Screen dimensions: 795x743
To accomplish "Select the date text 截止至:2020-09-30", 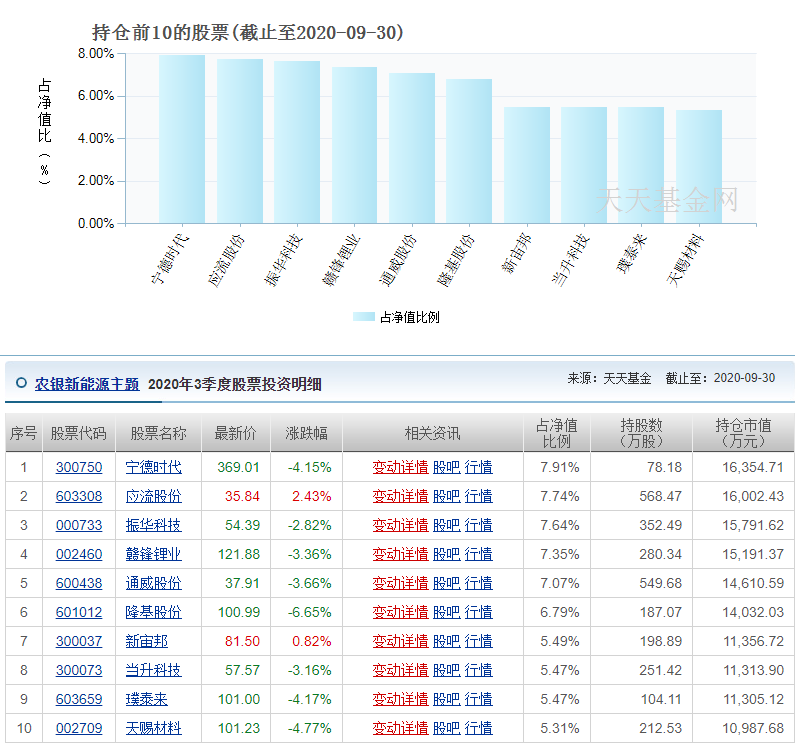I will (x=720, y=378).
